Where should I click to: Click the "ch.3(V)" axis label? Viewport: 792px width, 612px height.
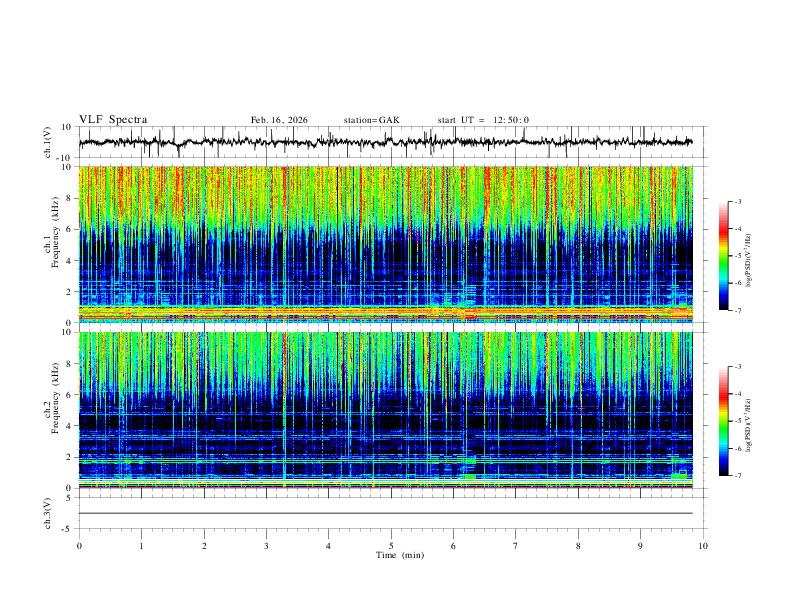[48, 513]
